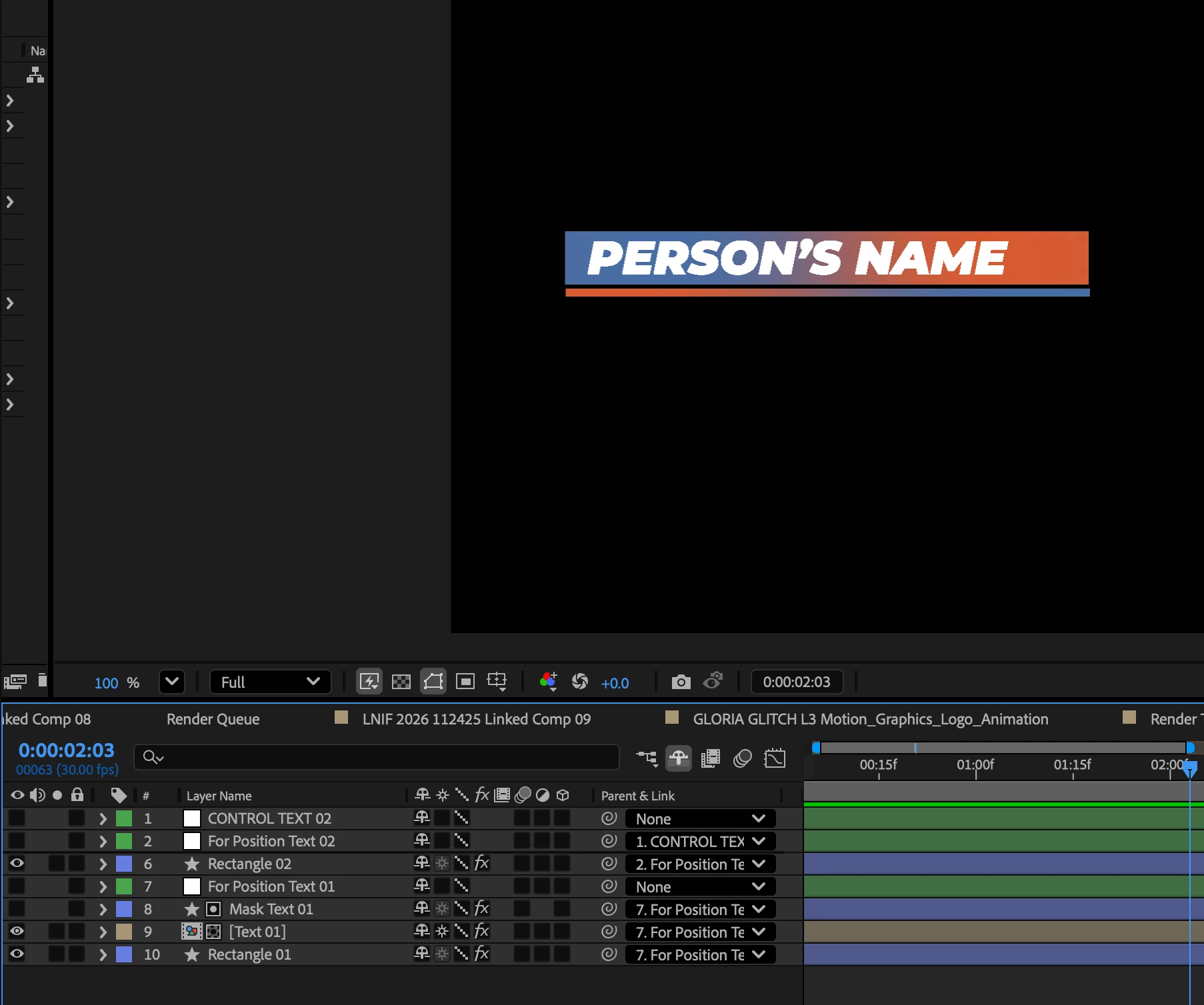Toggle the shy layers hide button
The height and width of the screenshot is (1005, 1204).
coord(679,758)
